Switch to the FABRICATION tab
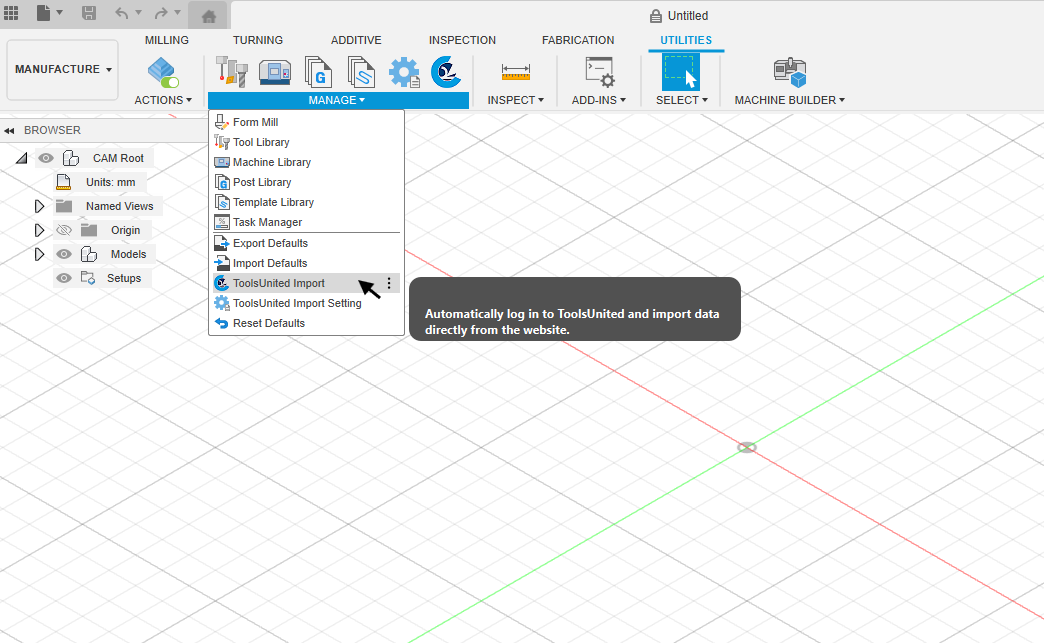The image size is (1044, 643). (x=578, y=40)
